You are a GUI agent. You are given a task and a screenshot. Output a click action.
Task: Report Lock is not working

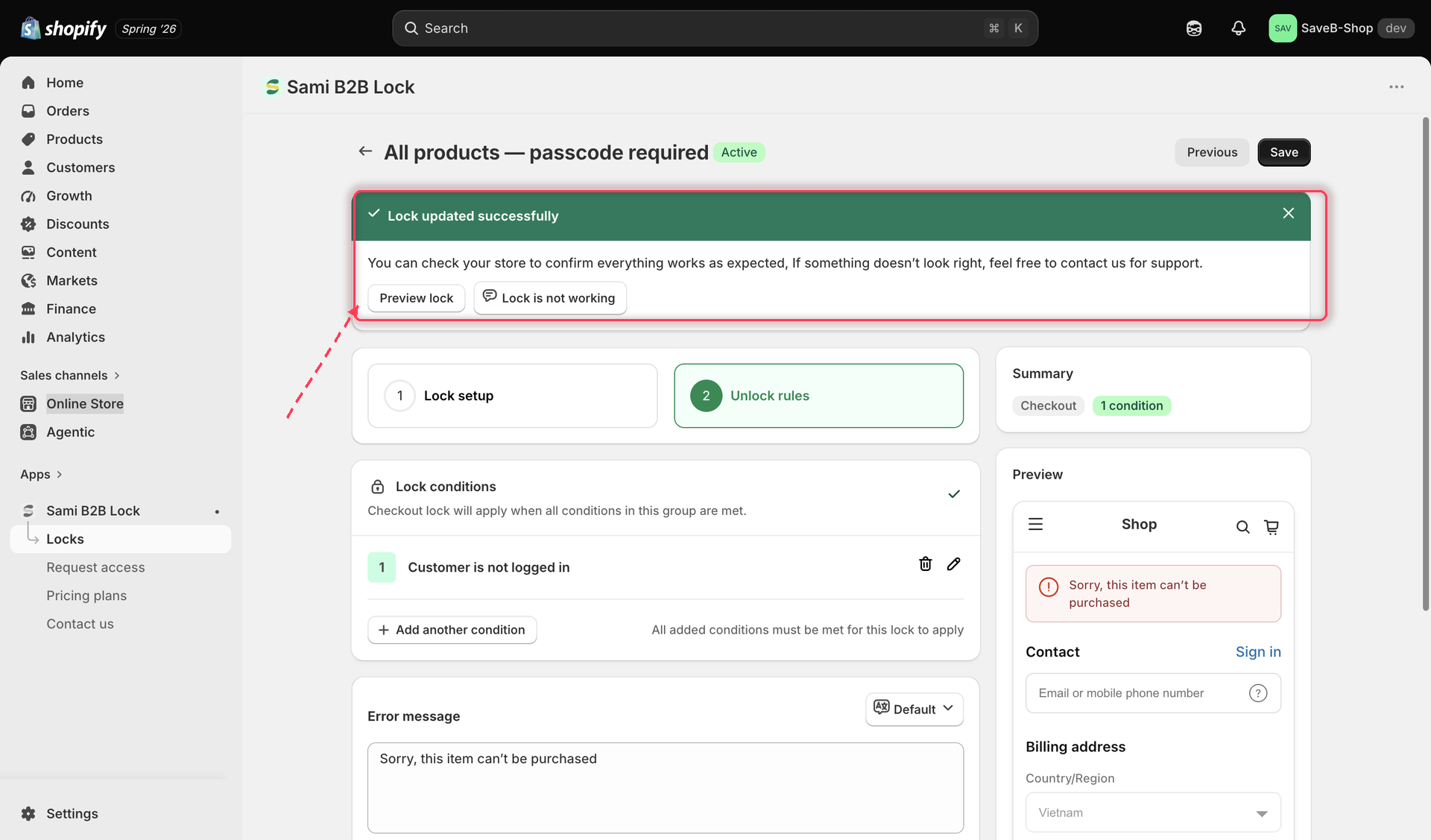pos(550,298)
